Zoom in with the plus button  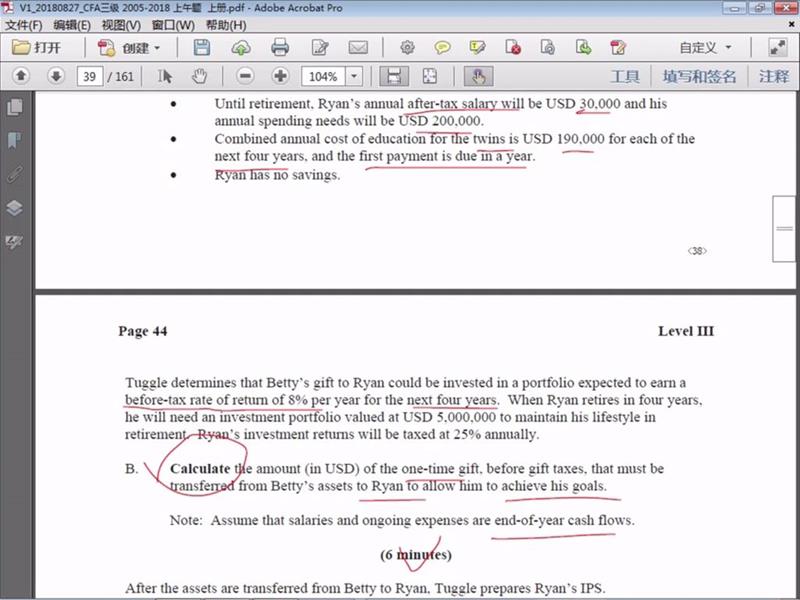pos(280,76)
